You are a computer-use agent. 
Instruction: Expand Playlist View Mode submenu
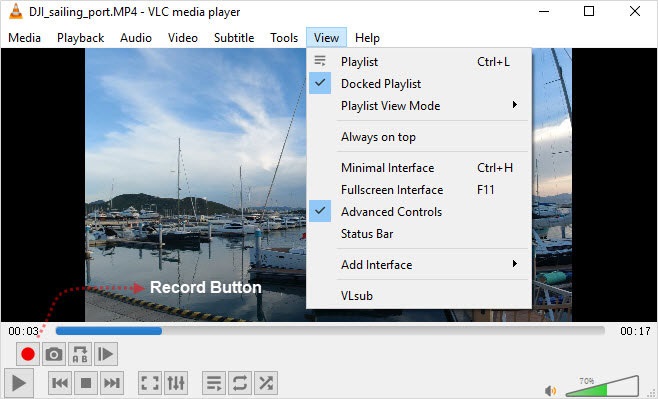click(419, 106)
